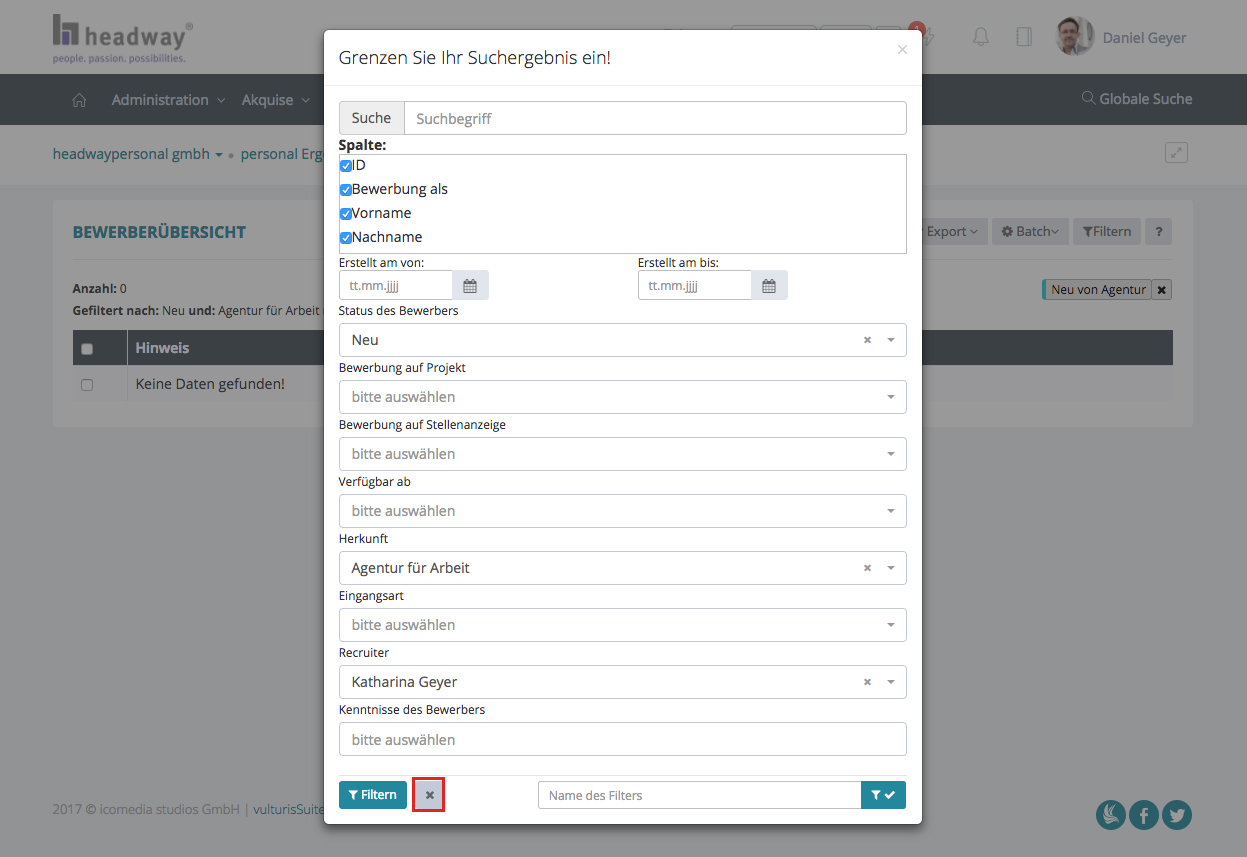
Task: Open the 'Erstellt am bis' calendar picker
Action: [x=769, y=286]
